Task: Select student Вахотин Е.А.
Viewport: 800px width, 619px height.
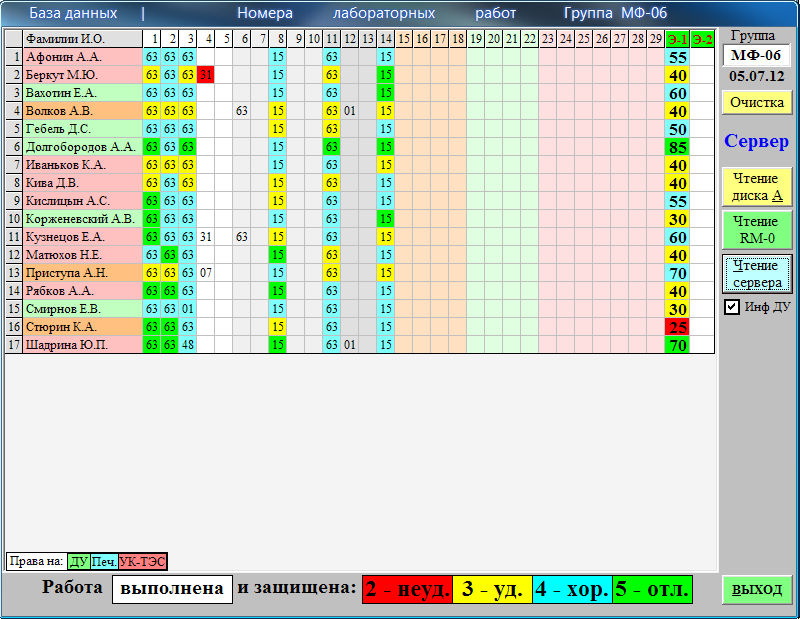Action: click(x=83, y=93)
